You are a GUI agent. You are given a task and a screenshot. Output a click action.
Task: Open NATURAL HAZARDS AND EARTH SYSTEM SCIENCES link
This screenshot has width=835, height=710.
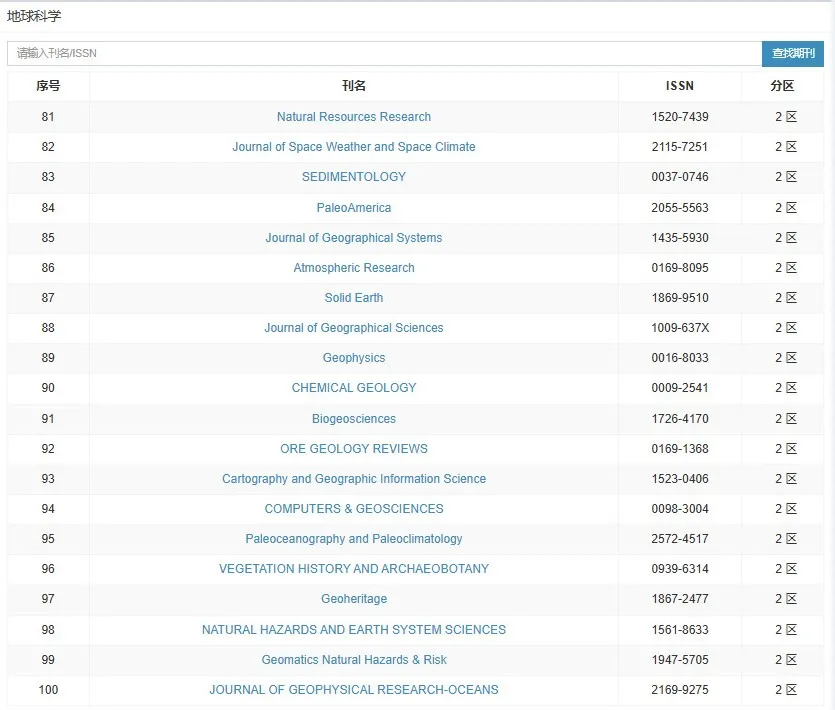point(354,630)
